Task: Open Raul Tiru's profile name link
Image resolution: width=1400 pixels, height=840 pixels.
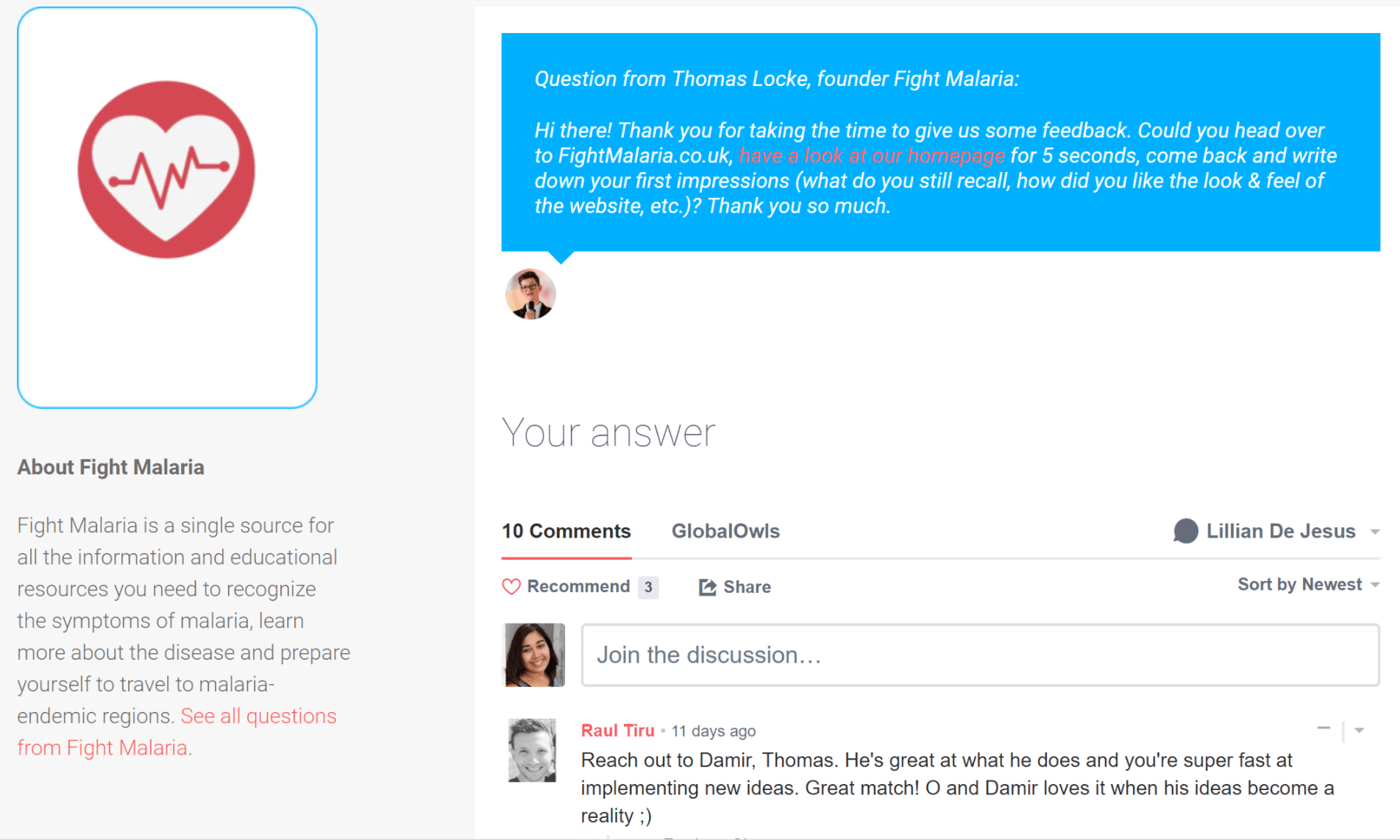Action: [x=617, y=730]
